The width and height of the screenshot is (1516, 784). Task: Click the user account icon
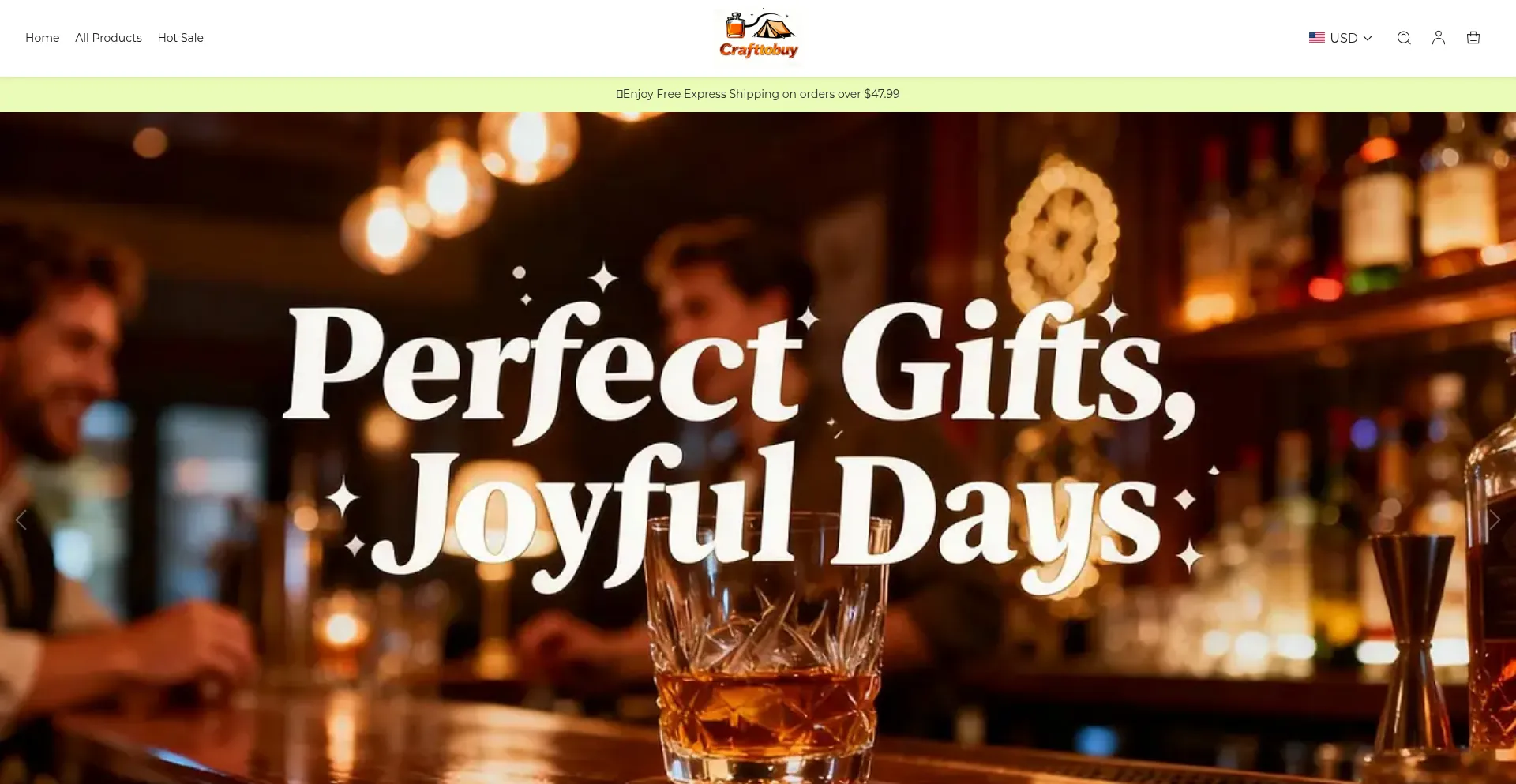1438,38
